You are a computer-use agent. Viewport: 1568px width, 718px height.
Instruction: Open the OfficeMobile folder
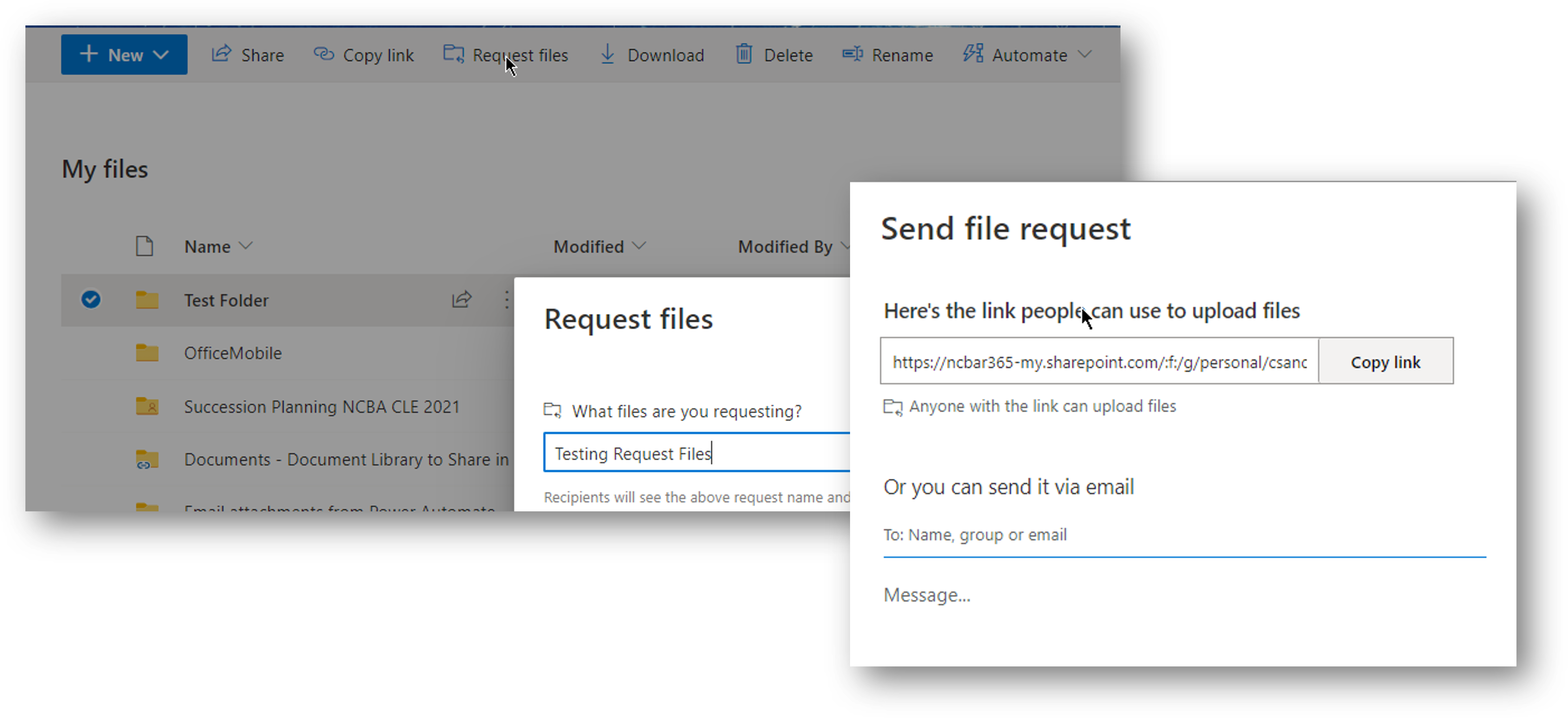click(x=233, y=353)
